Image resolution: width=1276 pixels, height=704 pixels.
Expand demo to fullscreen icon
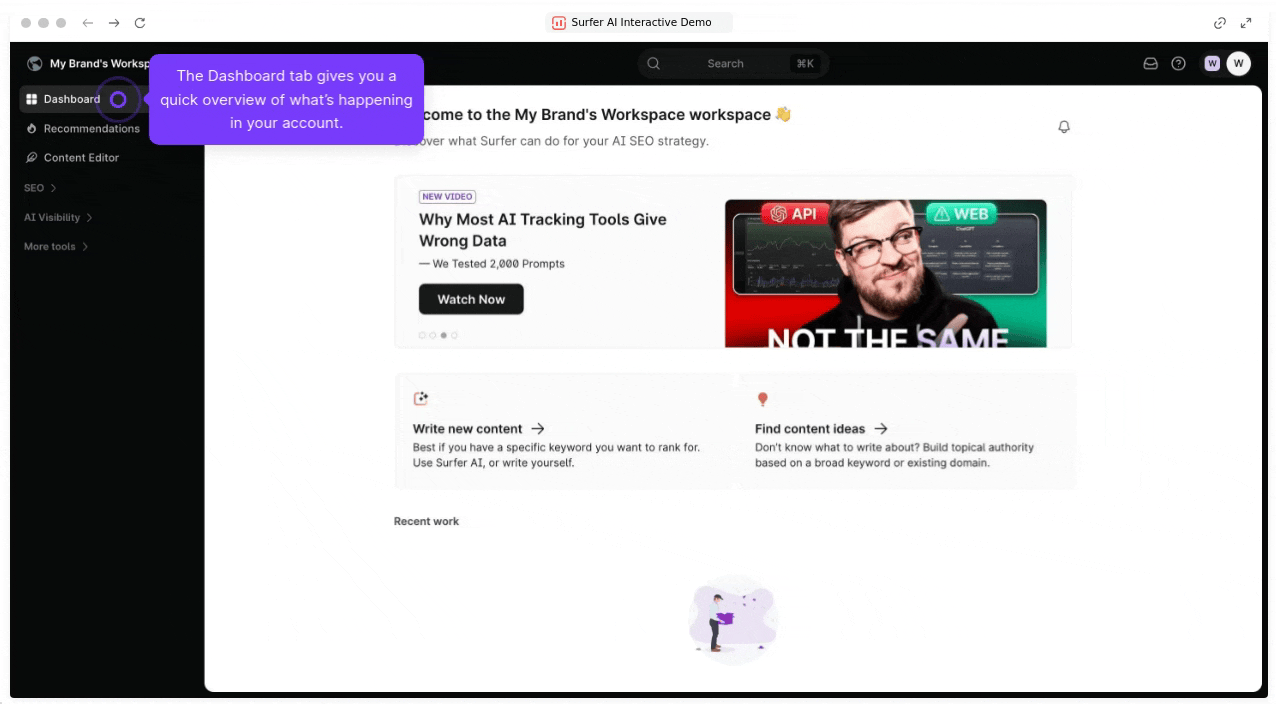(x=1246, y=22)
